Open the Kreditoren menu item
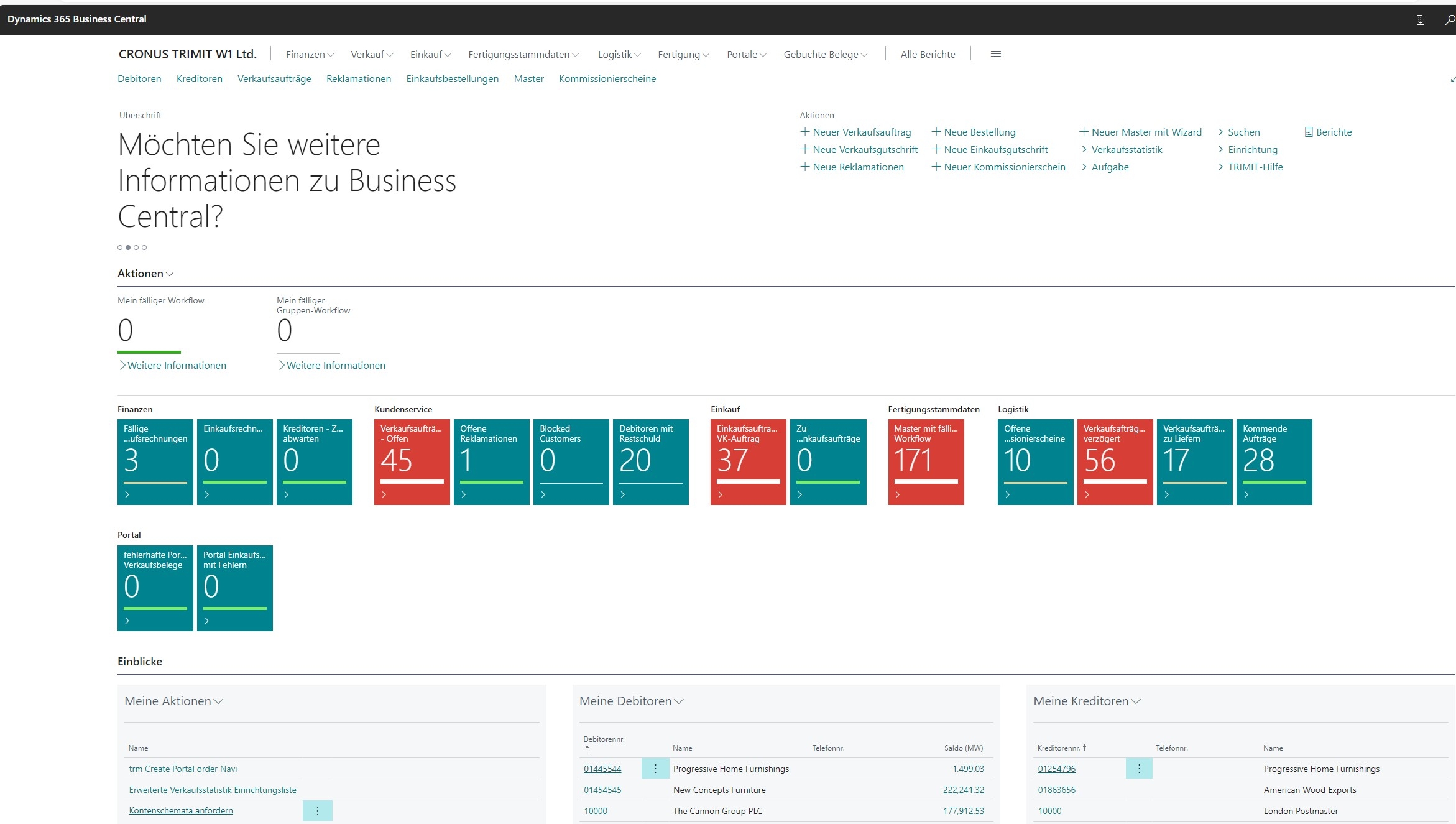The height and width of the screenshot is (824, 1456). click(199, 79)
